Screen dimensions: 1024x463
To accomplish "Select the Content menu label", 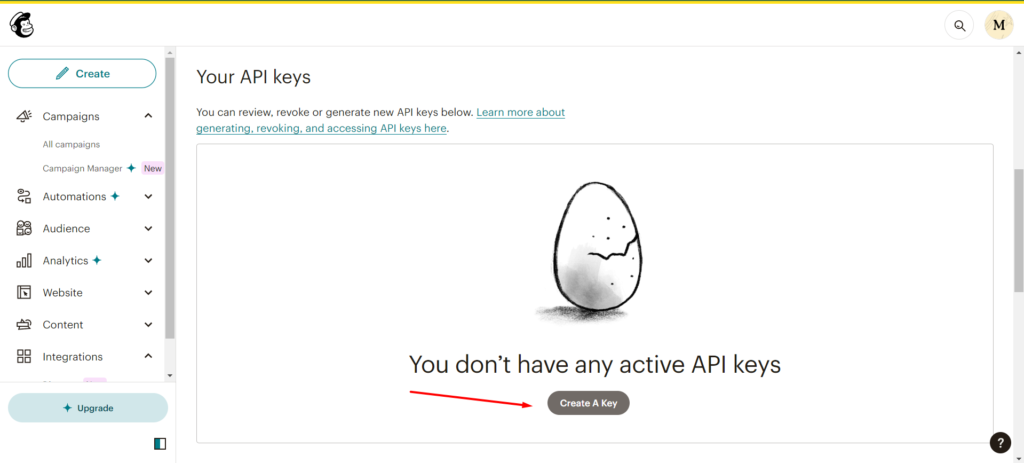I will click(x=63, y=325).
